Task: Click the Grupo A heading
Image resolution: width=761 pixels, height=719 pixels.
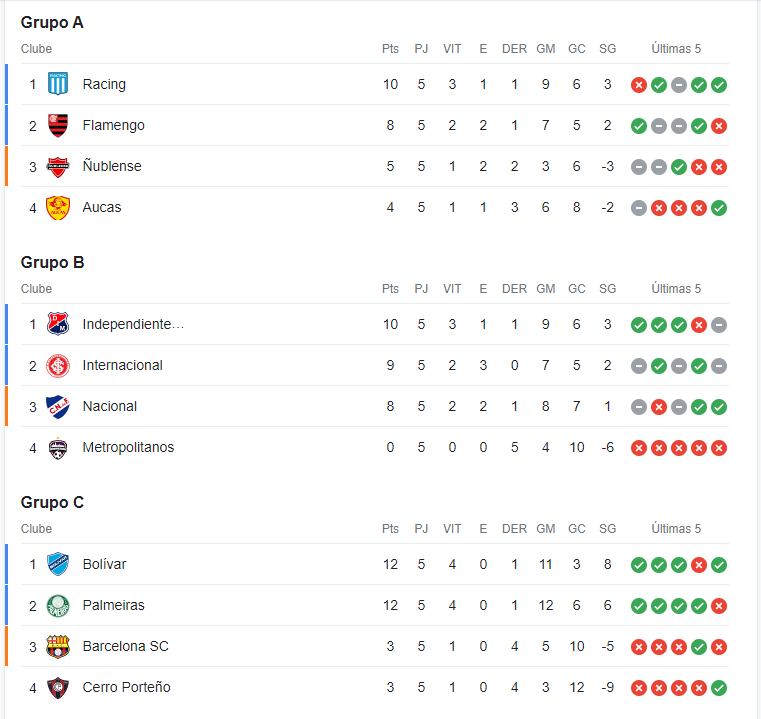Action: pos(52,22)
